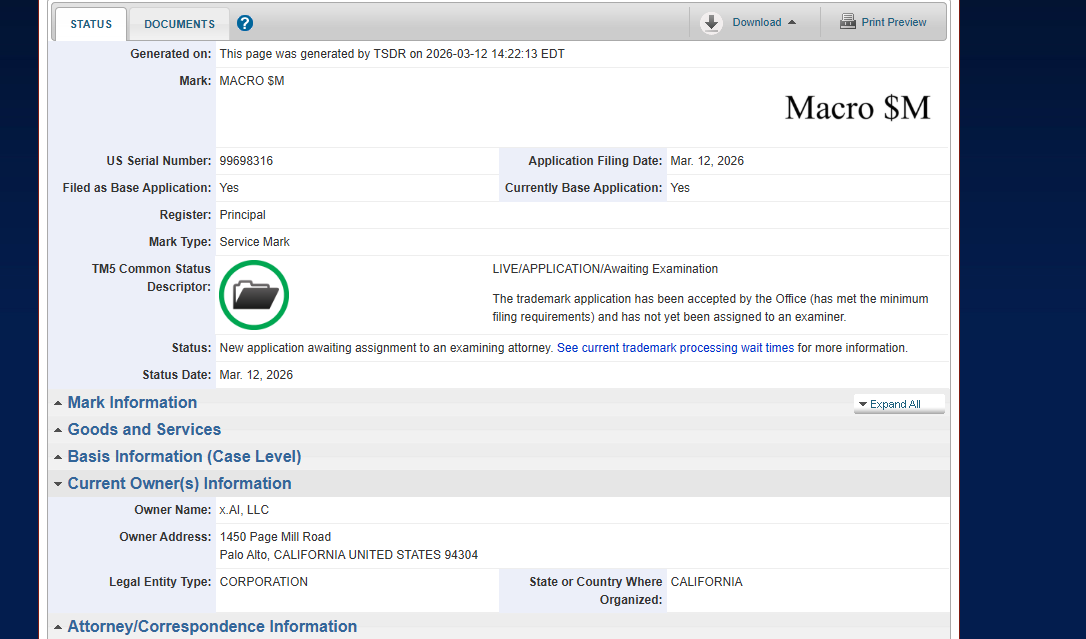Image resolution: width=1086 pixels, height=639 pixels.
Task: Click the triangle arrow next to Download
Action: click(792, 22)
